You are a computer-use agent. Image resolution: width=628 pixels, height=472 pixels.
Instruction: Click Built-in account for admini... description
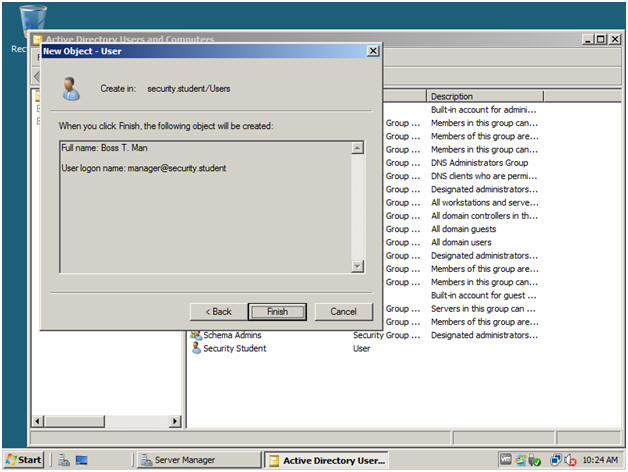(x=483, y=110)
